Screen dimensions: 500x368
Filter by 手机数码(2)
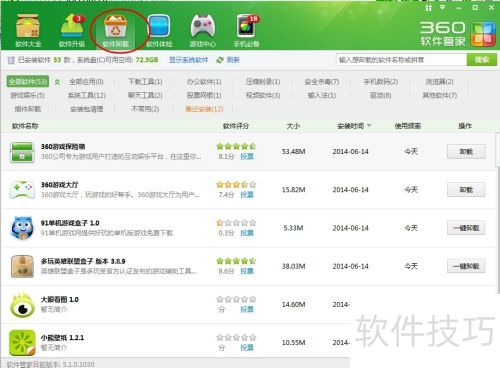381,82
